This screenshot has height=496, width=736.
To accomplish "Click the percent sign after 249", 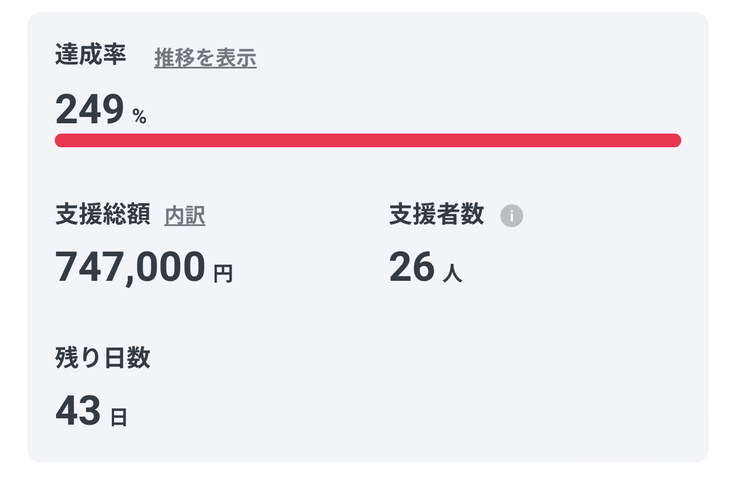I will (x=139, y=117).
